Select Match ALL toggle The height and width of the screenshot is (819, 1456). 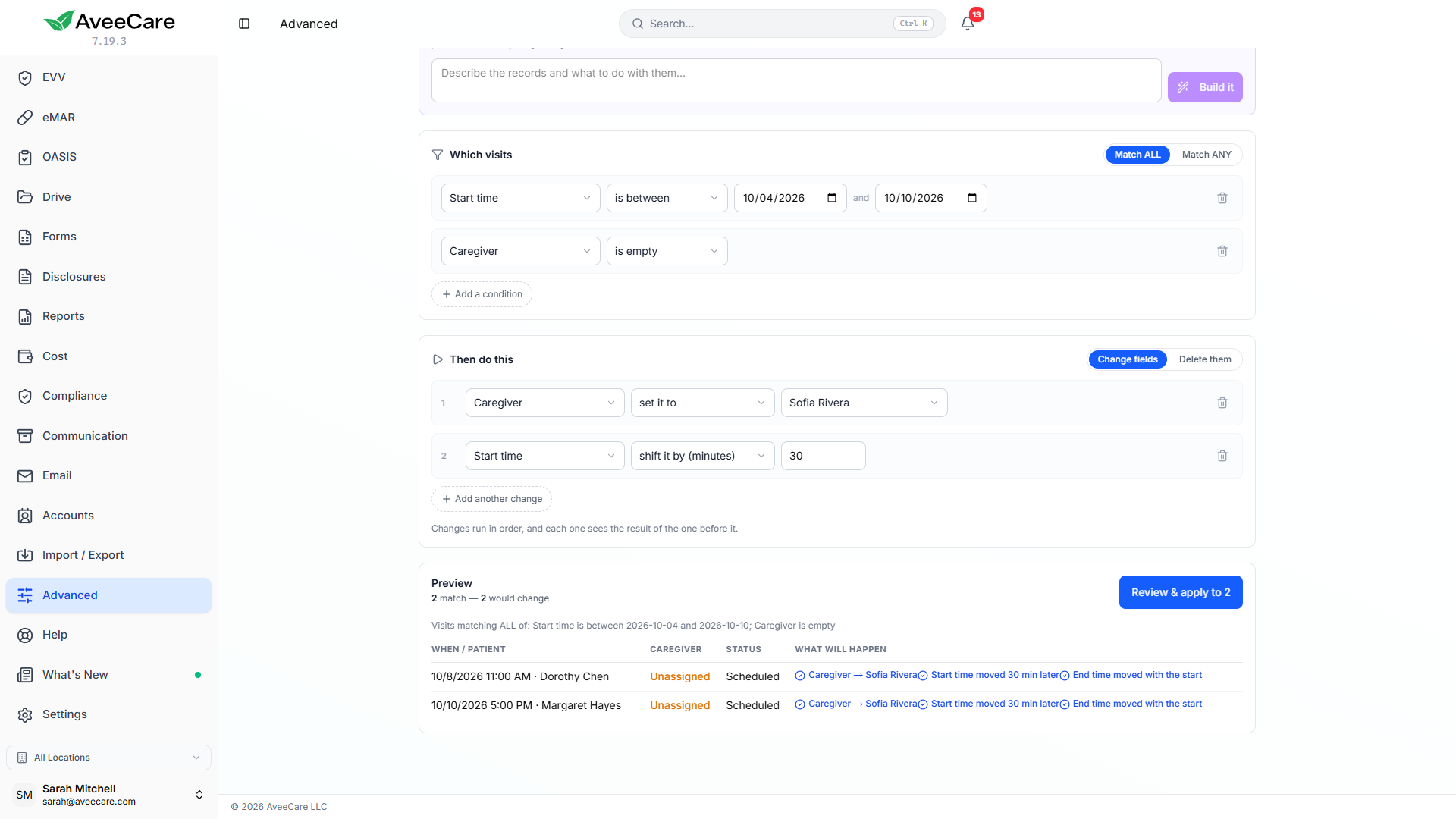pyautogui.click(x=1137, y=155)
